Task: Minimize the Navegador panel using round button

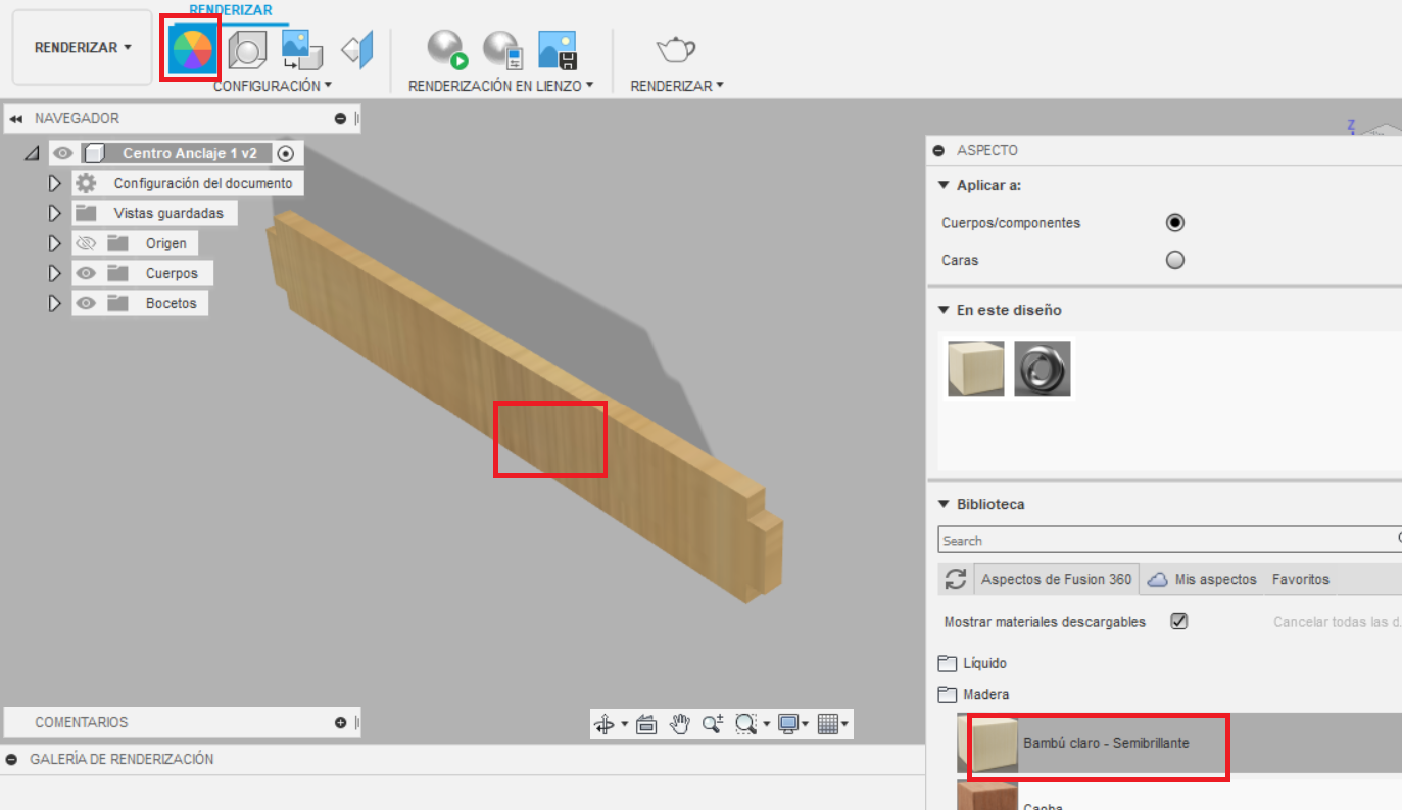Action: pyautogui.click(x=340, y=118)
